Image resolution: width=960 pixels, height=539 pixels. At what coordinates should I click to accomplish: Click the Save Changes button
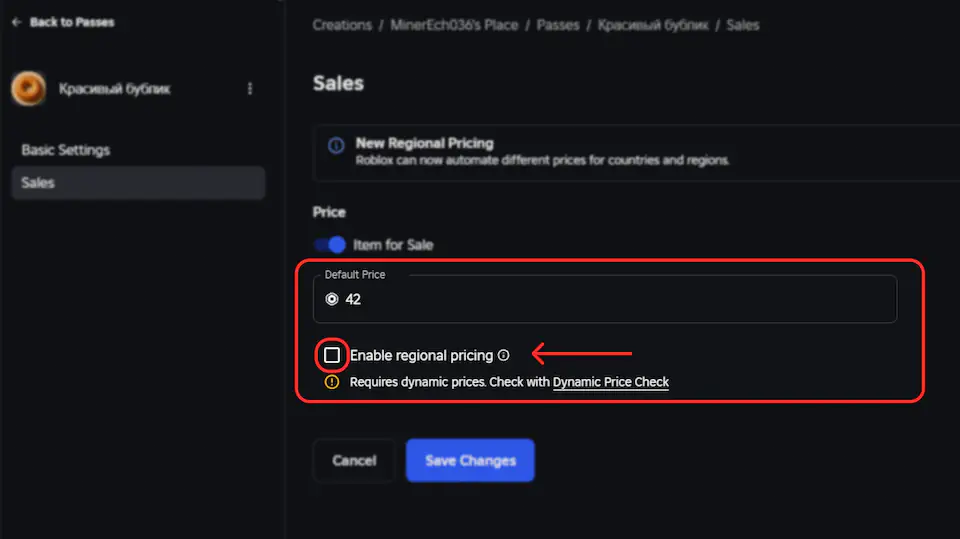tap(470, 461)
